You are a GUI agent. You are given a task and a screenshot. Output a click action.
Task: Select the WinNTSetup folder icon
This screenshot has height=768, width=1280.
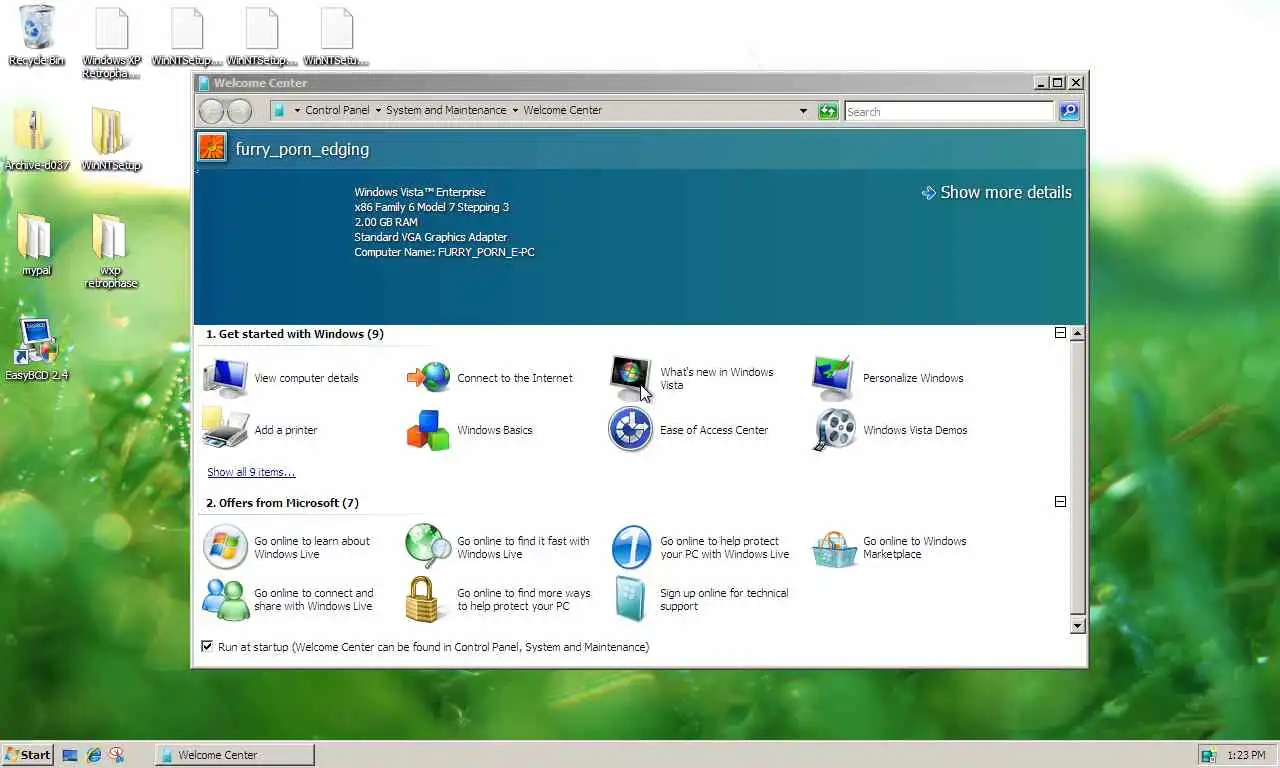110,140
